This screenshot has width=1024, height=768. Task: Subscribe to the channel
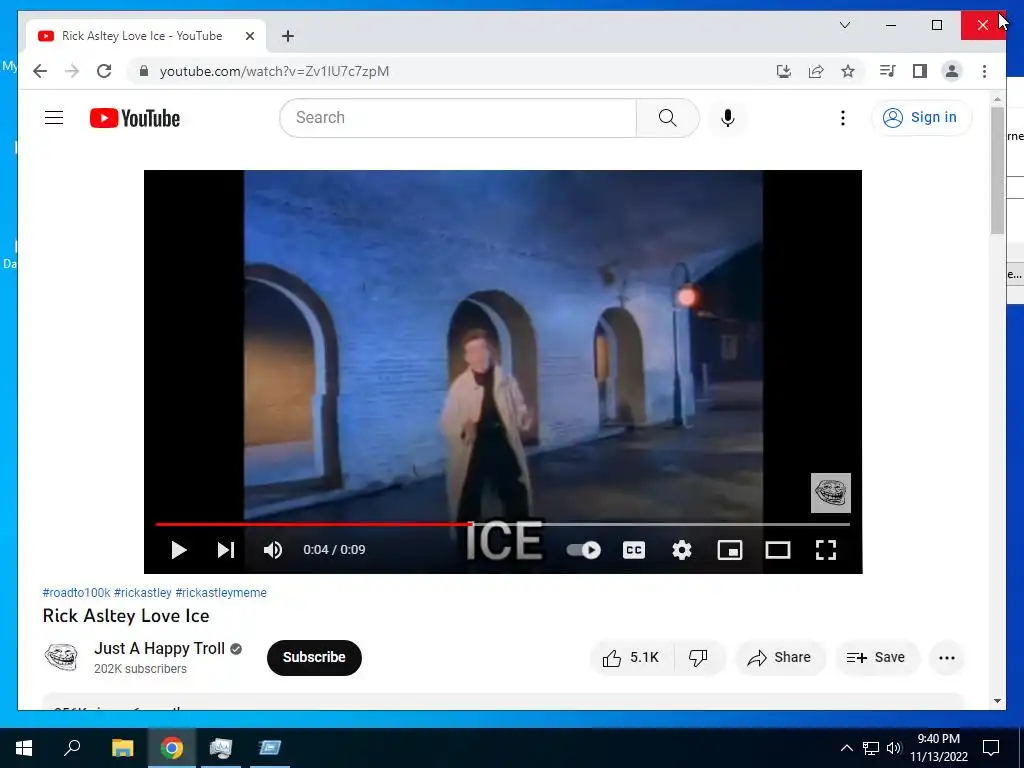coord(314,657)
